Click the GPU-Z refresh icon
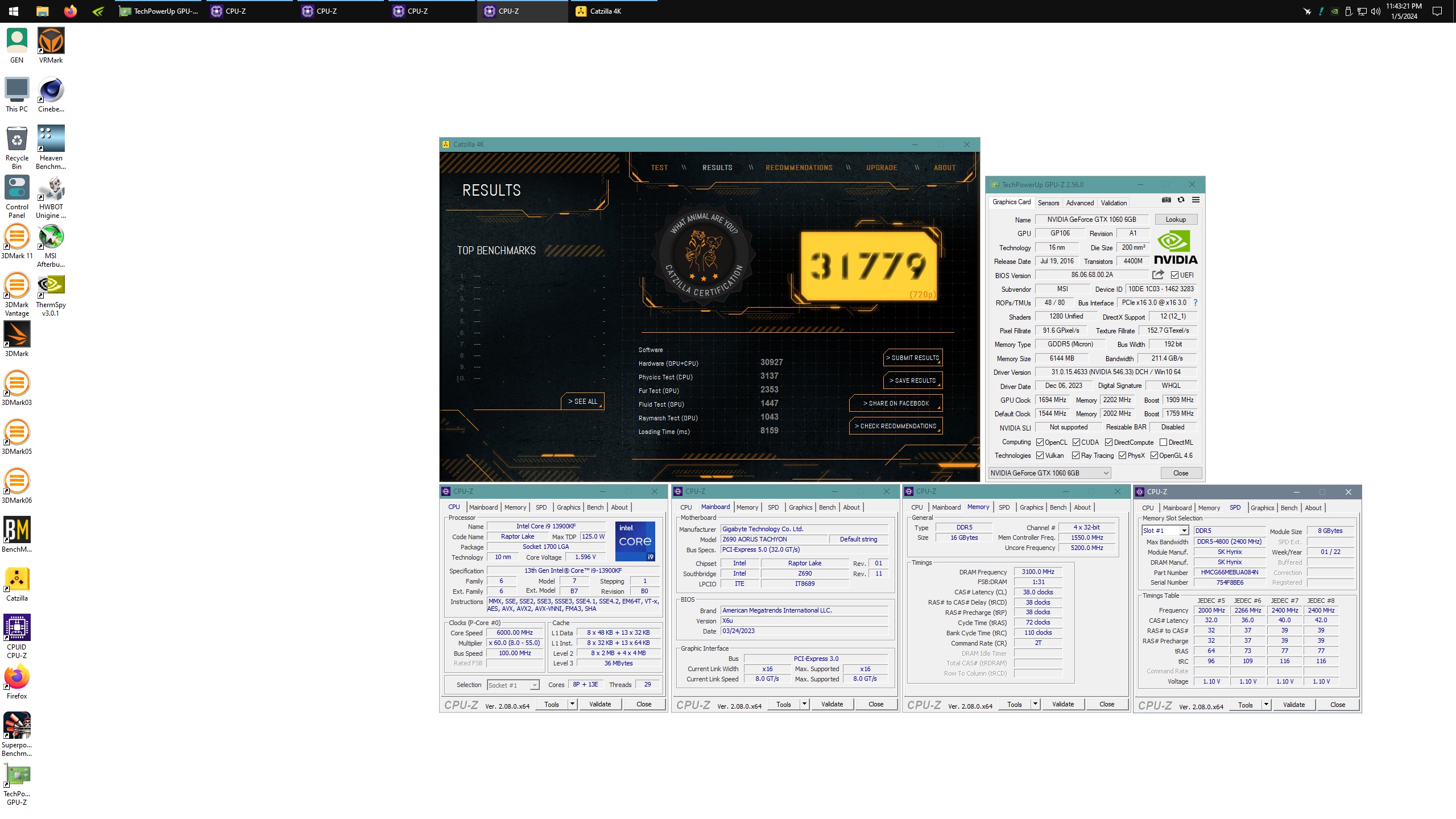1456x819 pixels. click(1181, 200)
